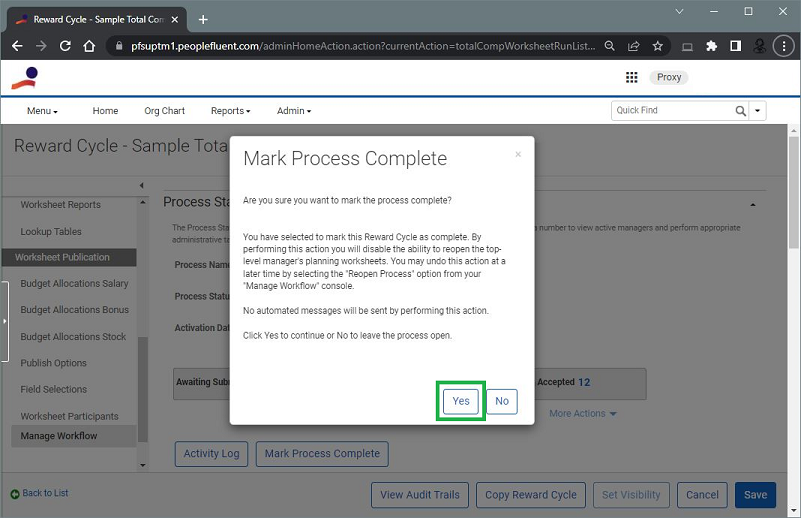Screen dimensions: 801x518
Task: Close the Mark Process Complete dialog
Action: [518, 154]
